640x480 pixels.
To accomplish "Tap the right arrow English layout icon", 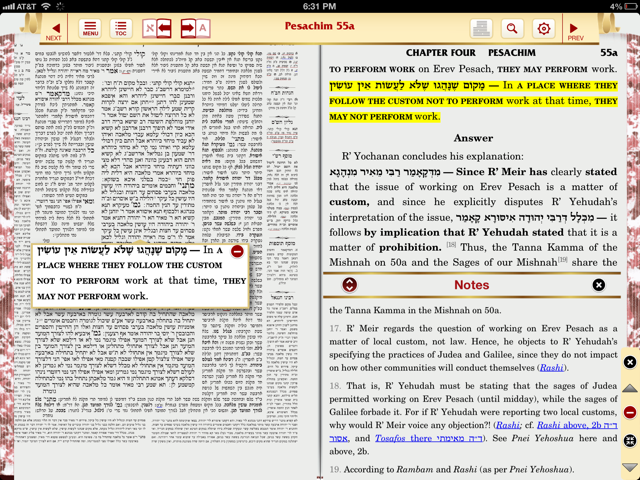I will [194, 29].
